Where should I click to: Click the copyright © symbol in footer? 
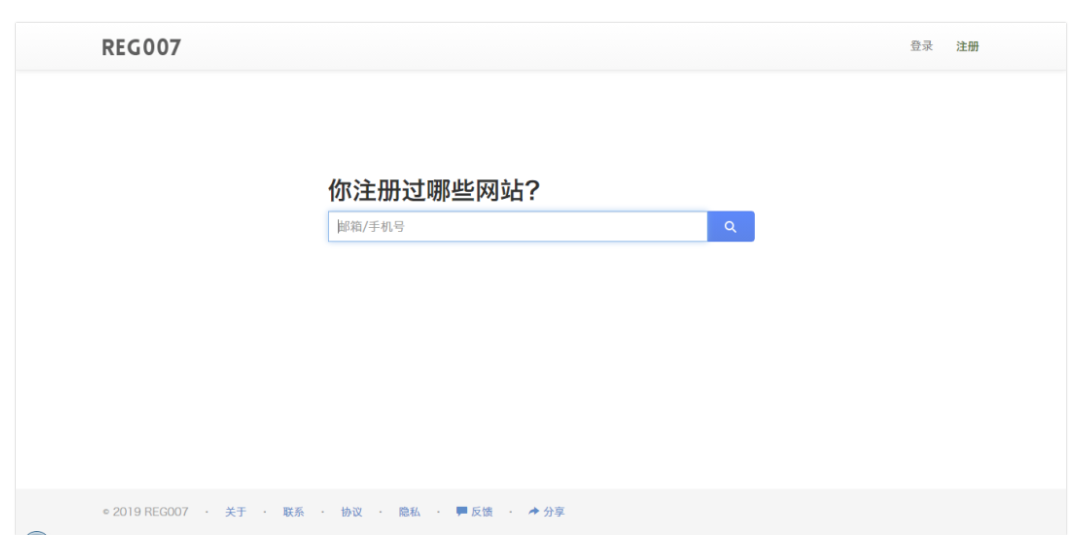pyautogui.click(x=106, y=512)
